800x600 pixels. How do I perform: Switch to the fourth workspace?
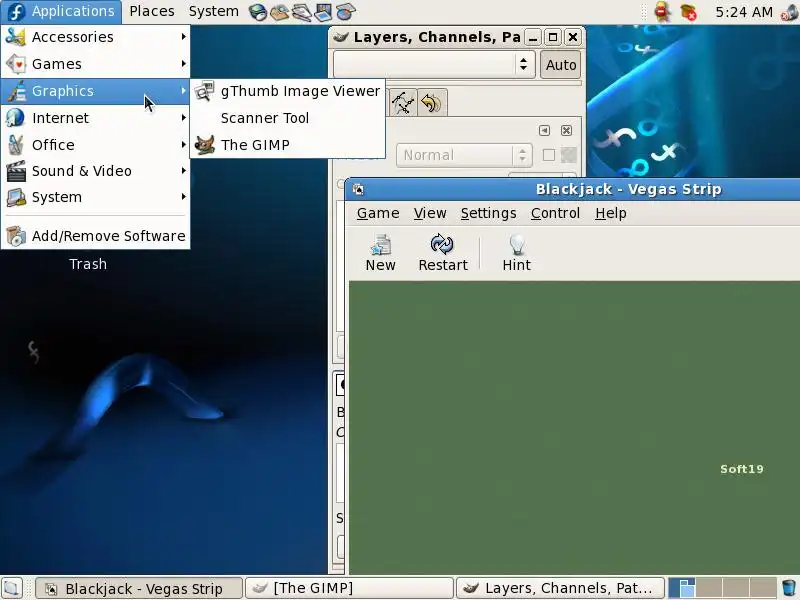[x=763, y=588]
